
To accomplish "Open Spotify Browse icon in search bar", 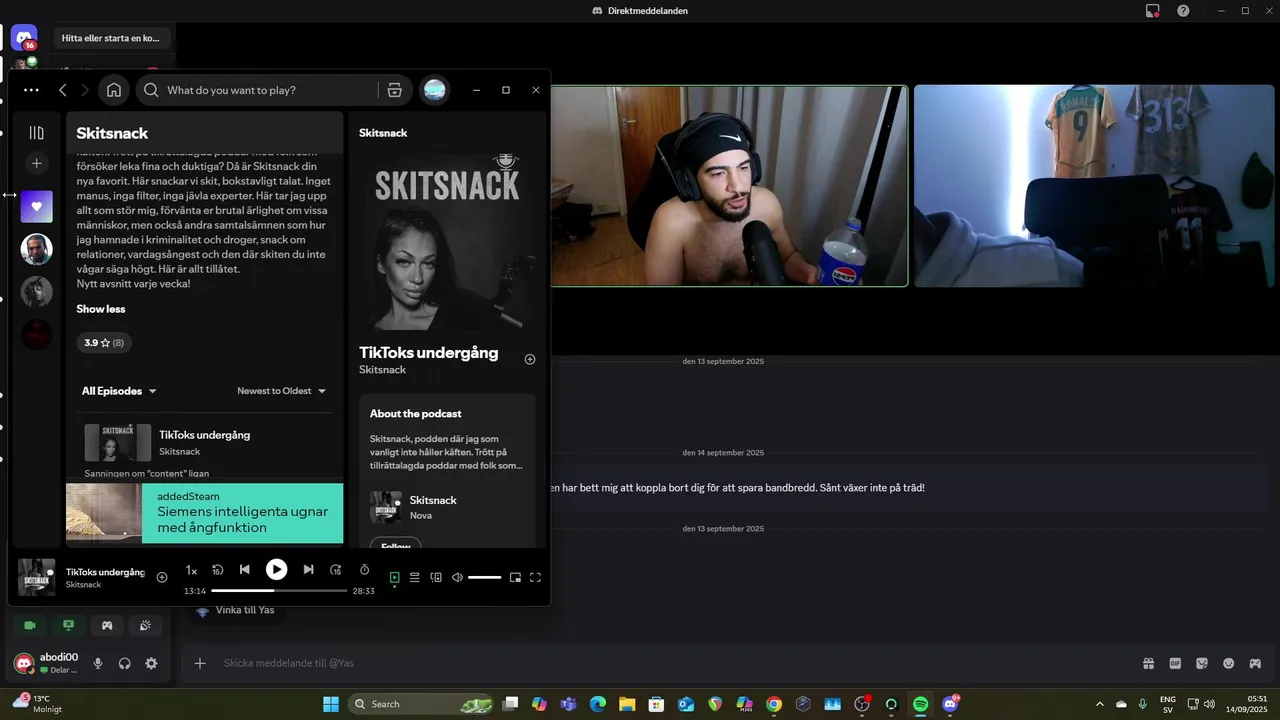I will 395,90.
